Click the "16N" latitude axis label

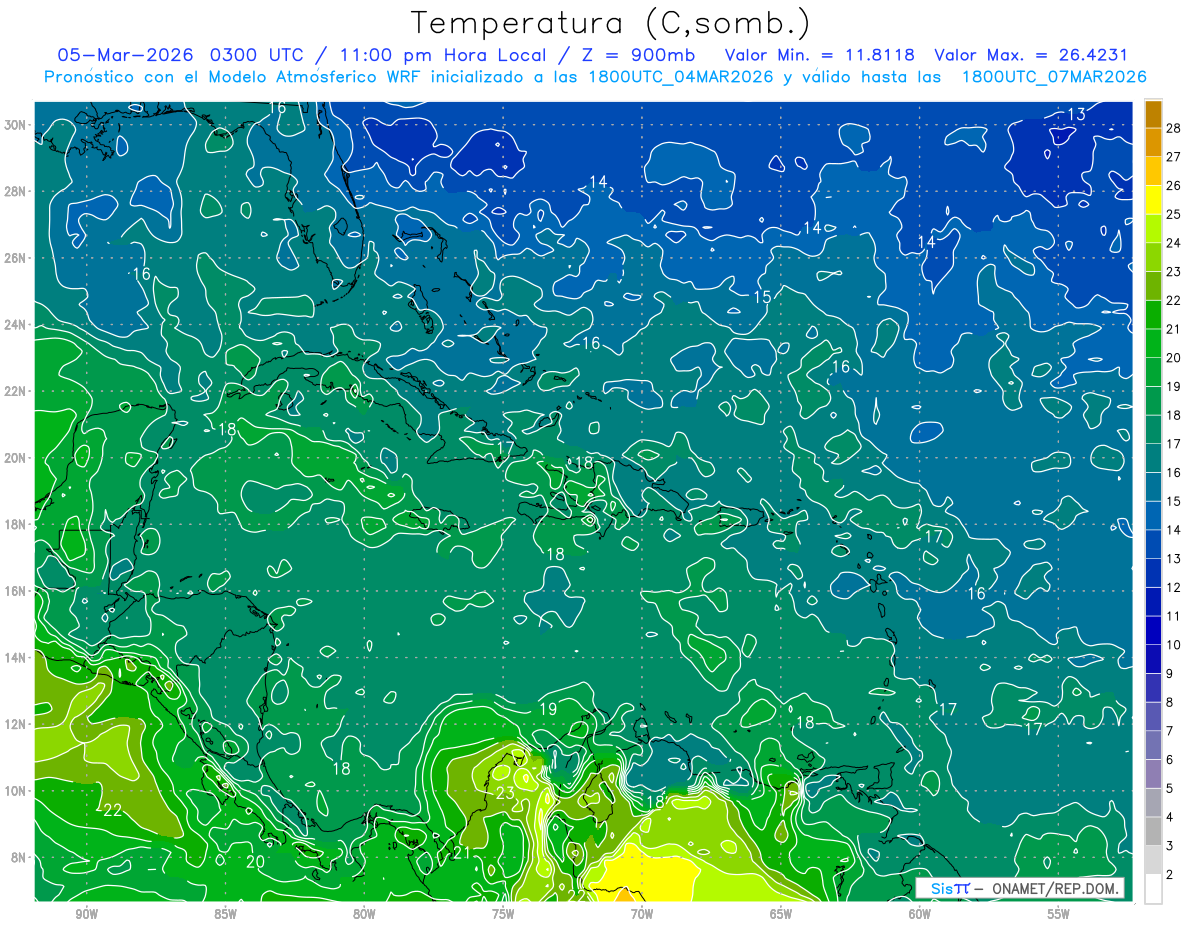16,591
